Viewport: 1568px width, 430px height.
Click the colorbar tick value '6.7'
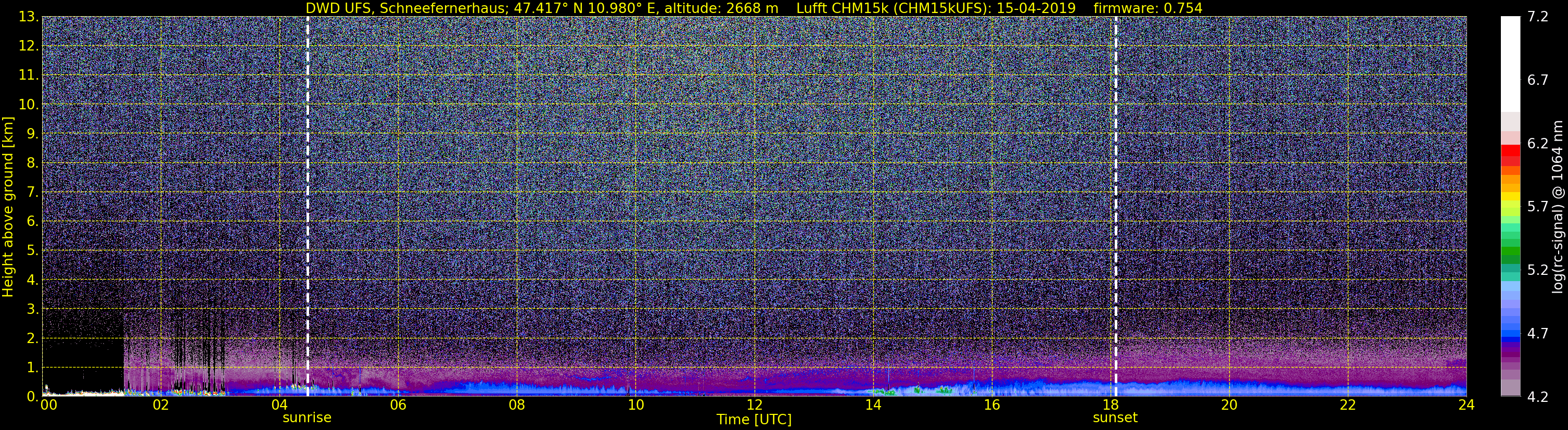tap(1538, 80)
